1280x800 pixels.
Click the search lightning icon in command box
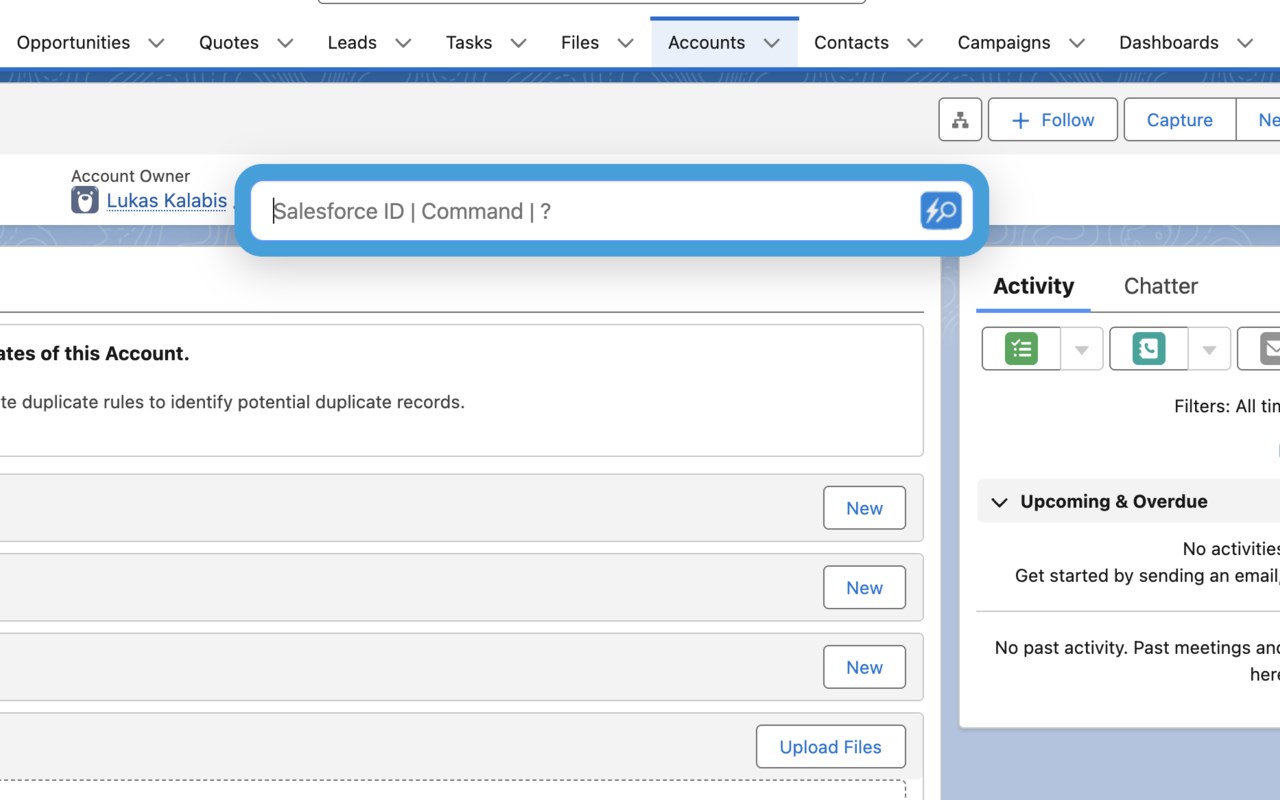click(940, 211)
